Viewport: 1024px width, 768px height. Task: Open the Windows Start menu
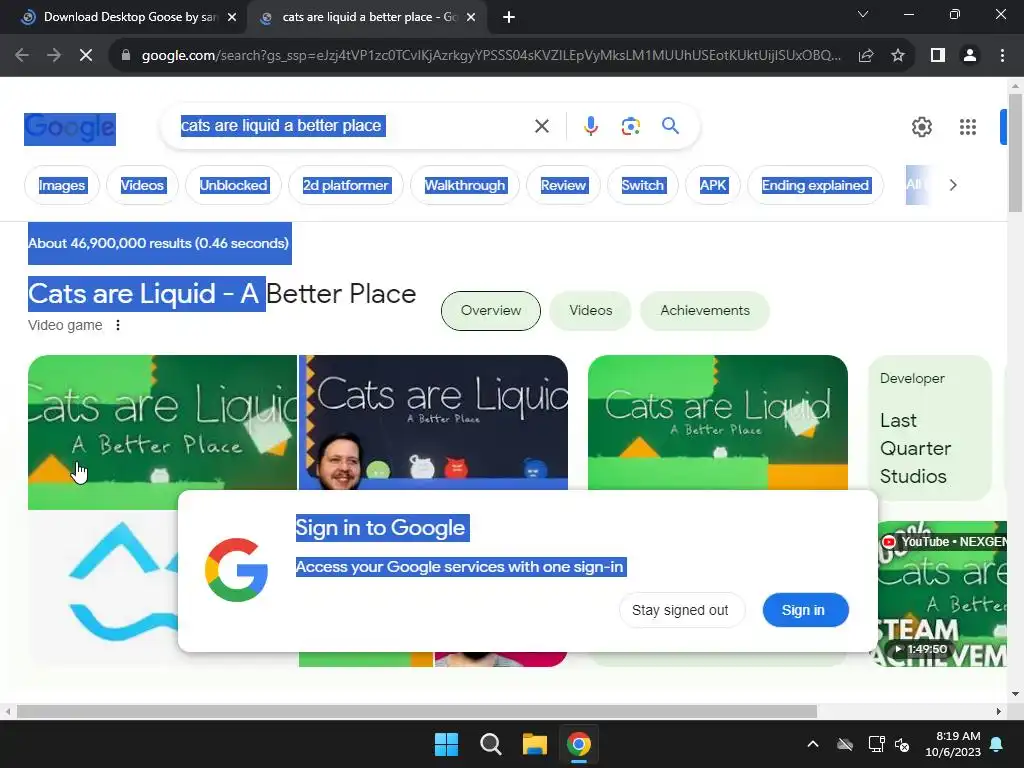pos(447,744)
